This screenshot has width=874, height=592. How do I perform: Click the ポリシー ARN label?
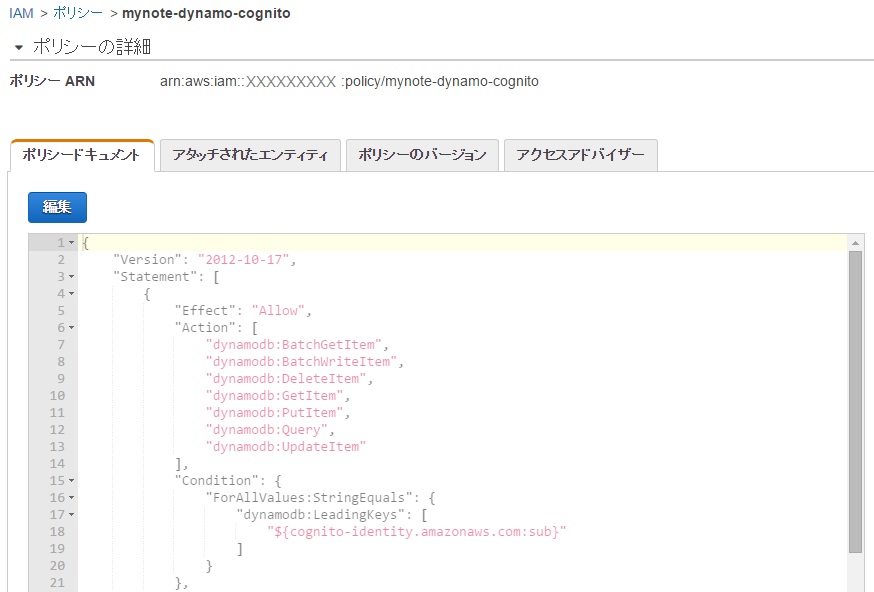[x=52, y=81]
